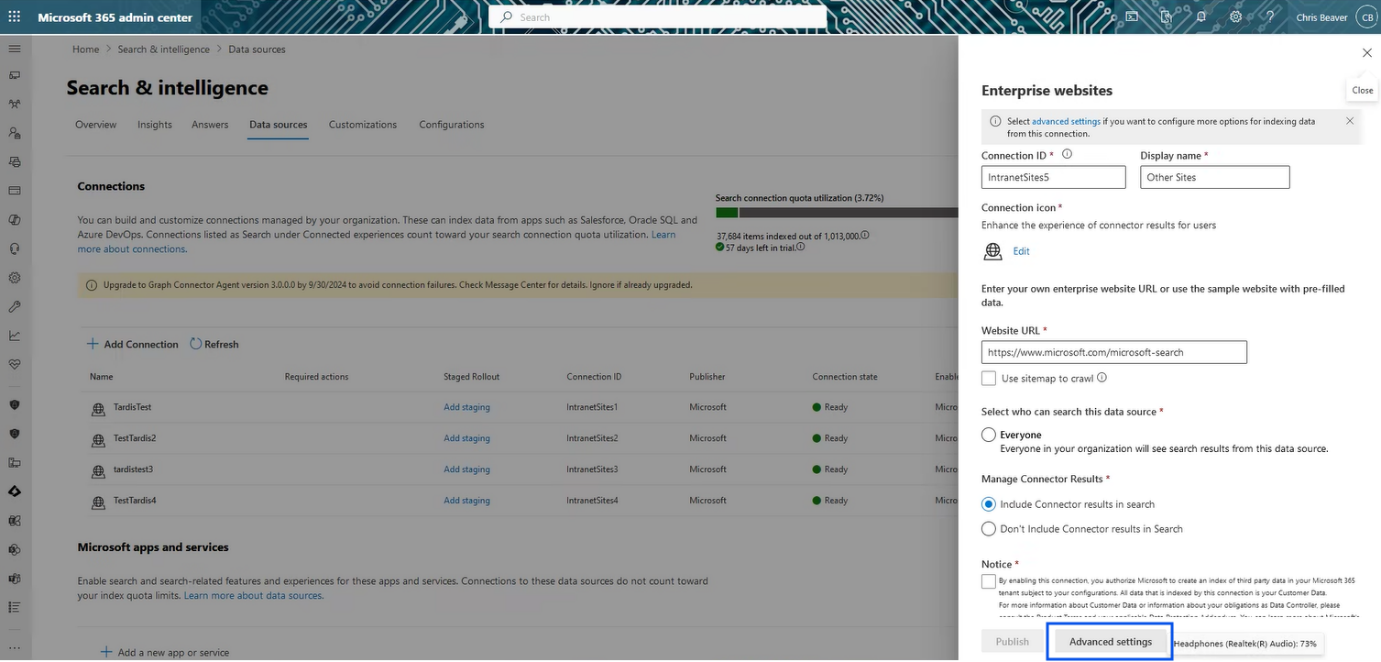Click Add staging for IntranetSites2

467,439
